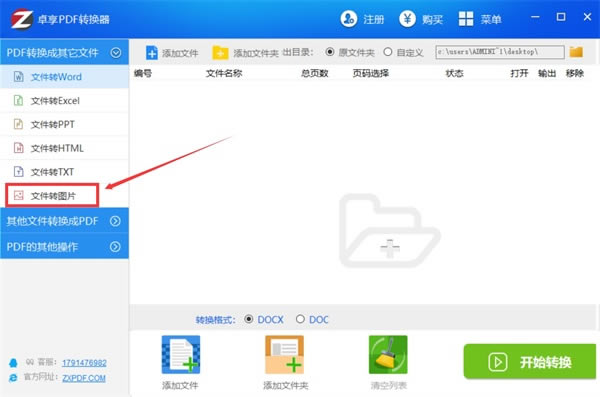Click the top toolbar 添加文件夹 icon
Screen dimensions: 600x397
pos(220,52)
